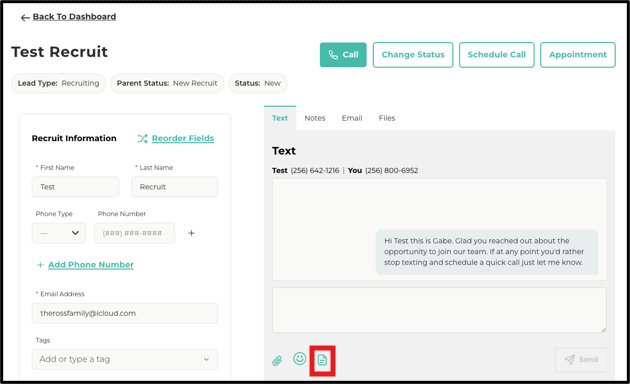Click the Send button
Image resolution: width=630 pixels, height=384 pixels.
click(581, 359)
